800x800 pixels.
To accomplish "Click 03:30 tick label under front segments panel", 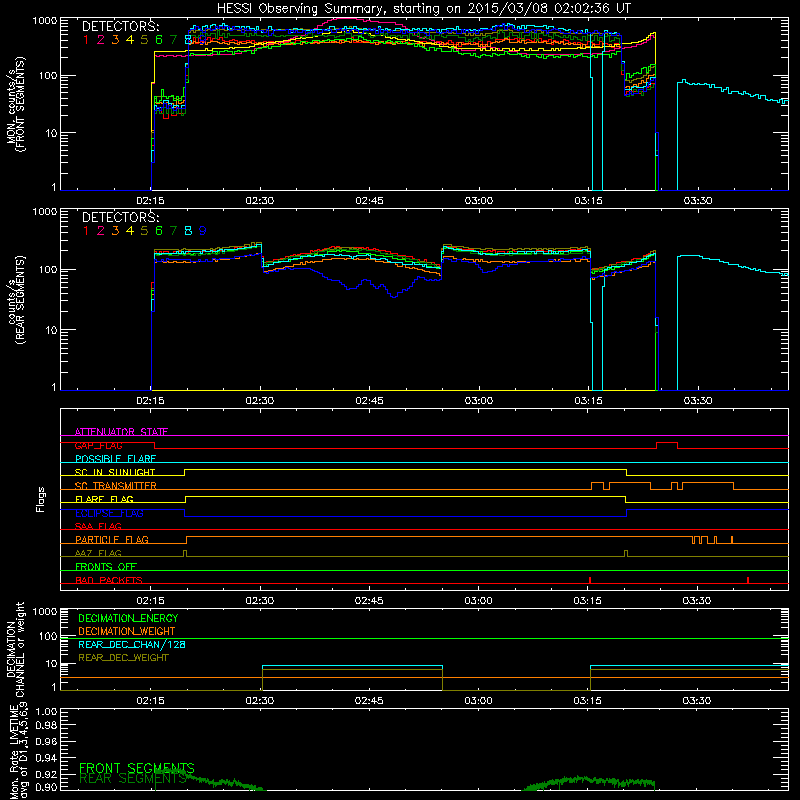I will (x=697, y=201).
